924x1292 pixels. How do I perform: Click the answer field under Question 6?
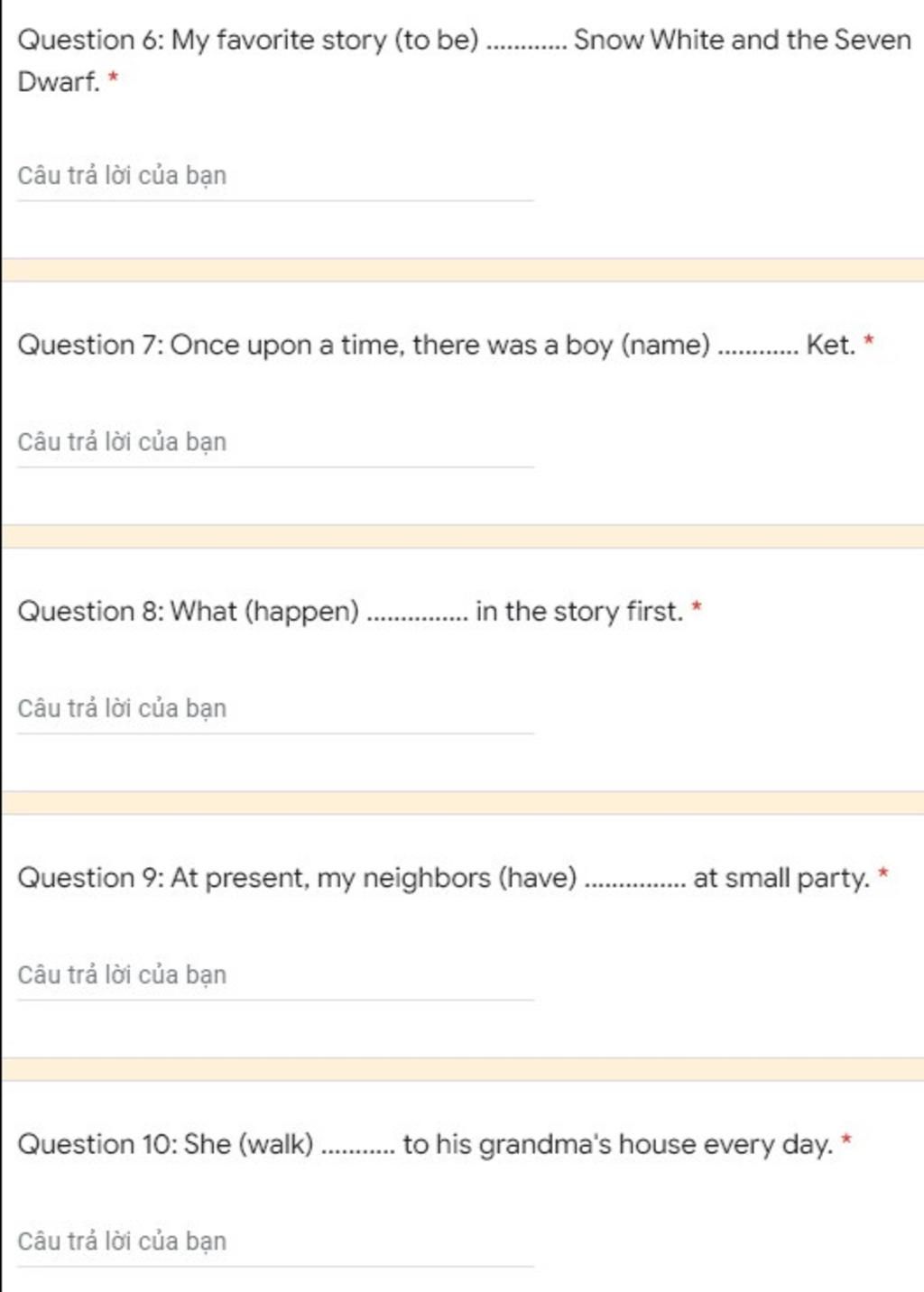tap(275, 176)
